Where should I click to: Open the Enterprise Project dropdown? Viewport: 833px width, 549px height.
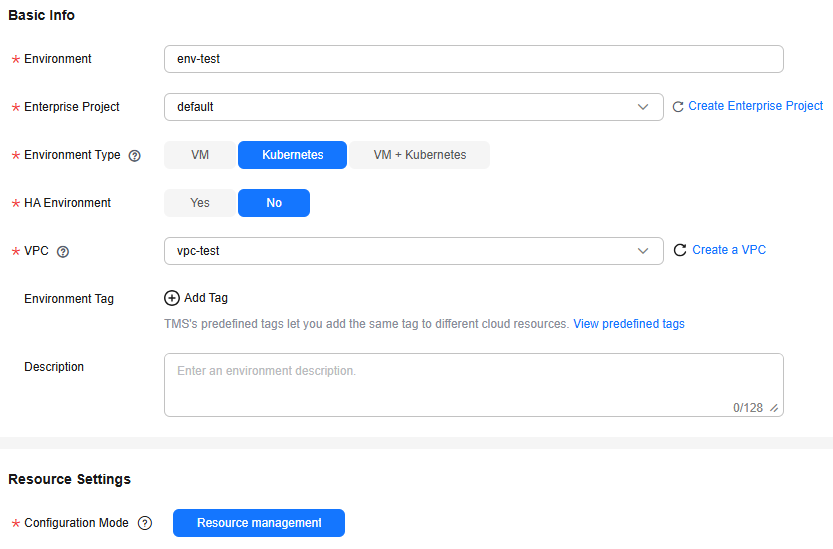click(x=414, y=107)
